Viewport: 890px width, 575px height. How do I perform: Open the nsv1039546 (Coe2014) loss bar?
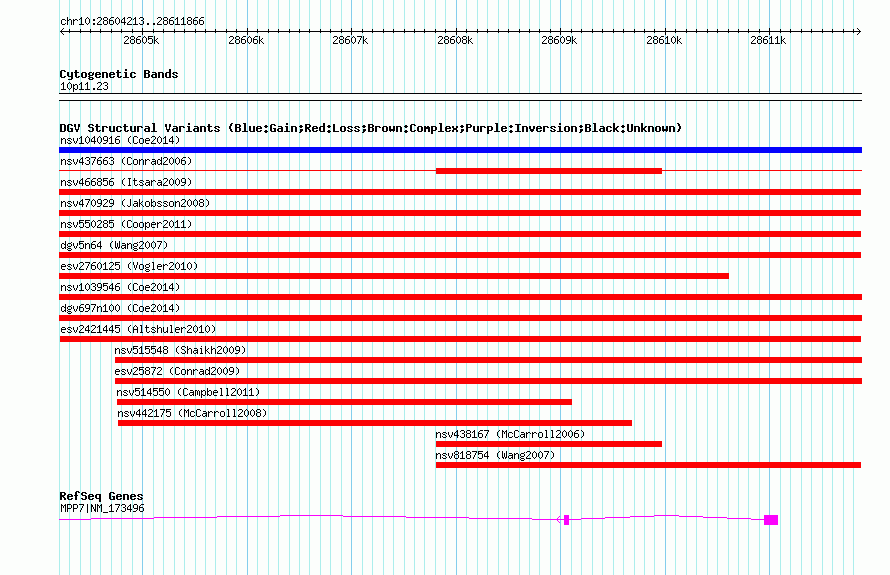click(460, 297)
